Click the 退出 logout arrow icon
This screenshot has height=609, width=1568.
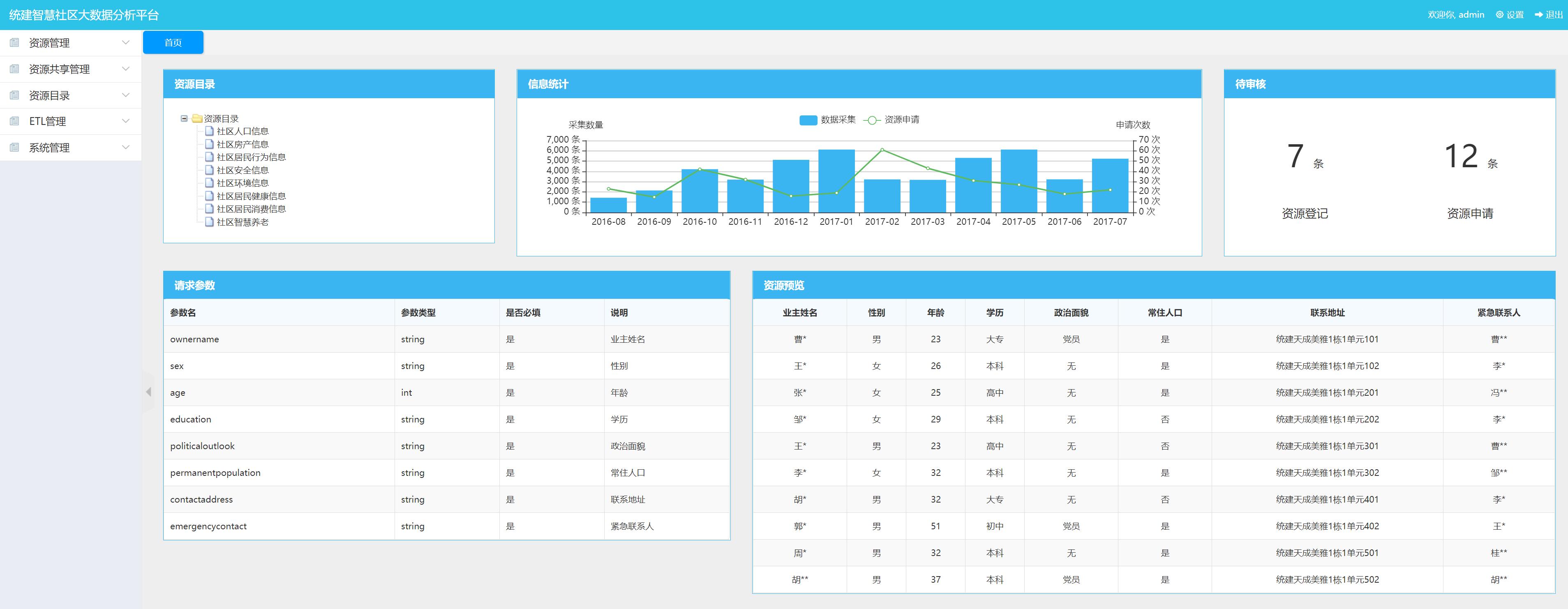coord(1539,15)
